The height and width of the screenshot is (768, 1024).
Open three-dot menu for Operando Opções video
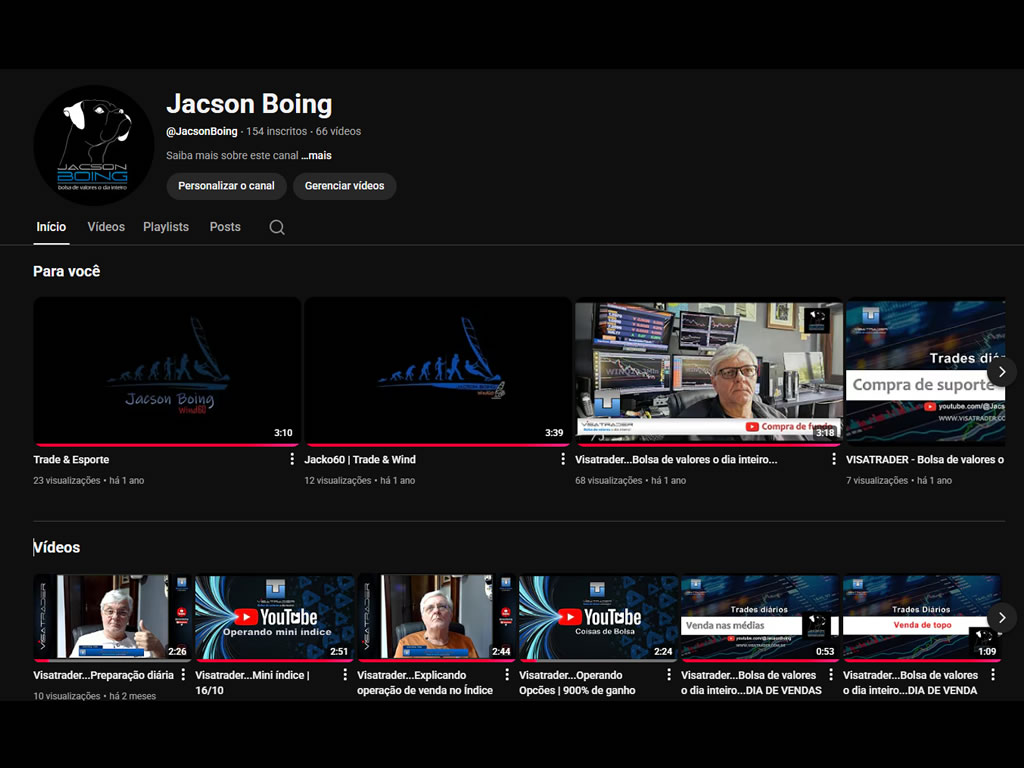[669, 675]
